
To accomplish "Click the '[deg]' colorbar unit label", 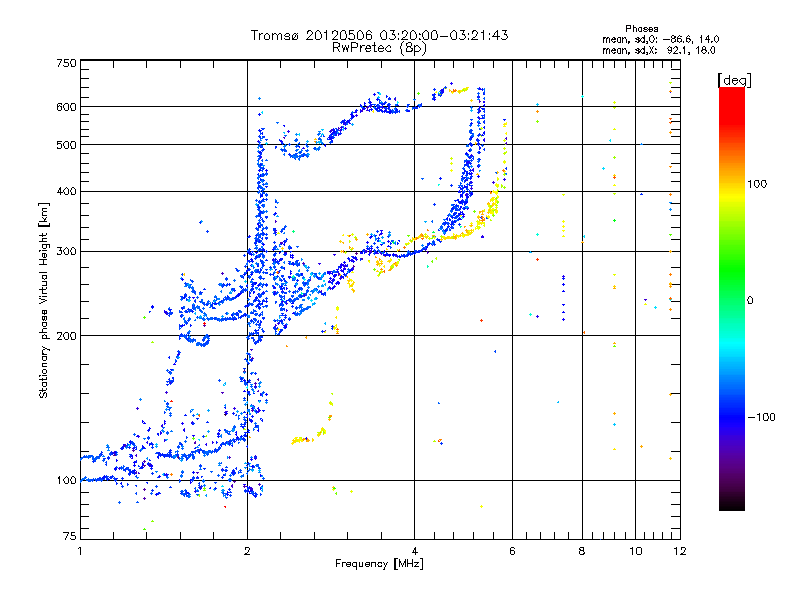I will (734, 80).
